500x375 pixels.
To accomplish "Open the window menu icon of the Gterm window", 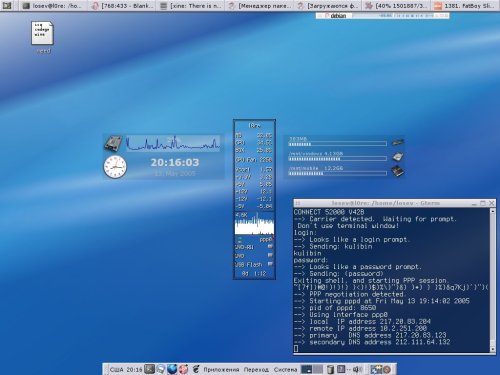I will click(298, 203).
